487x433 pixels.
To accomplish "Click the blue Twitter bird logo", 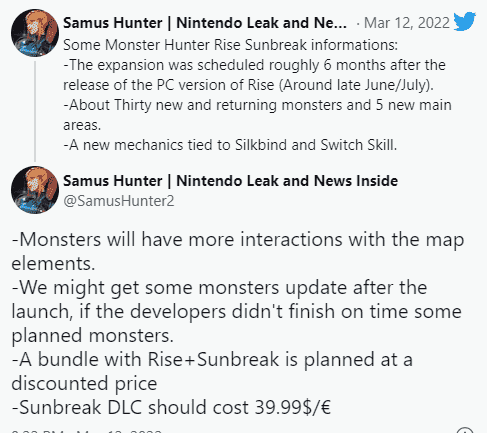I will (464, 21).
